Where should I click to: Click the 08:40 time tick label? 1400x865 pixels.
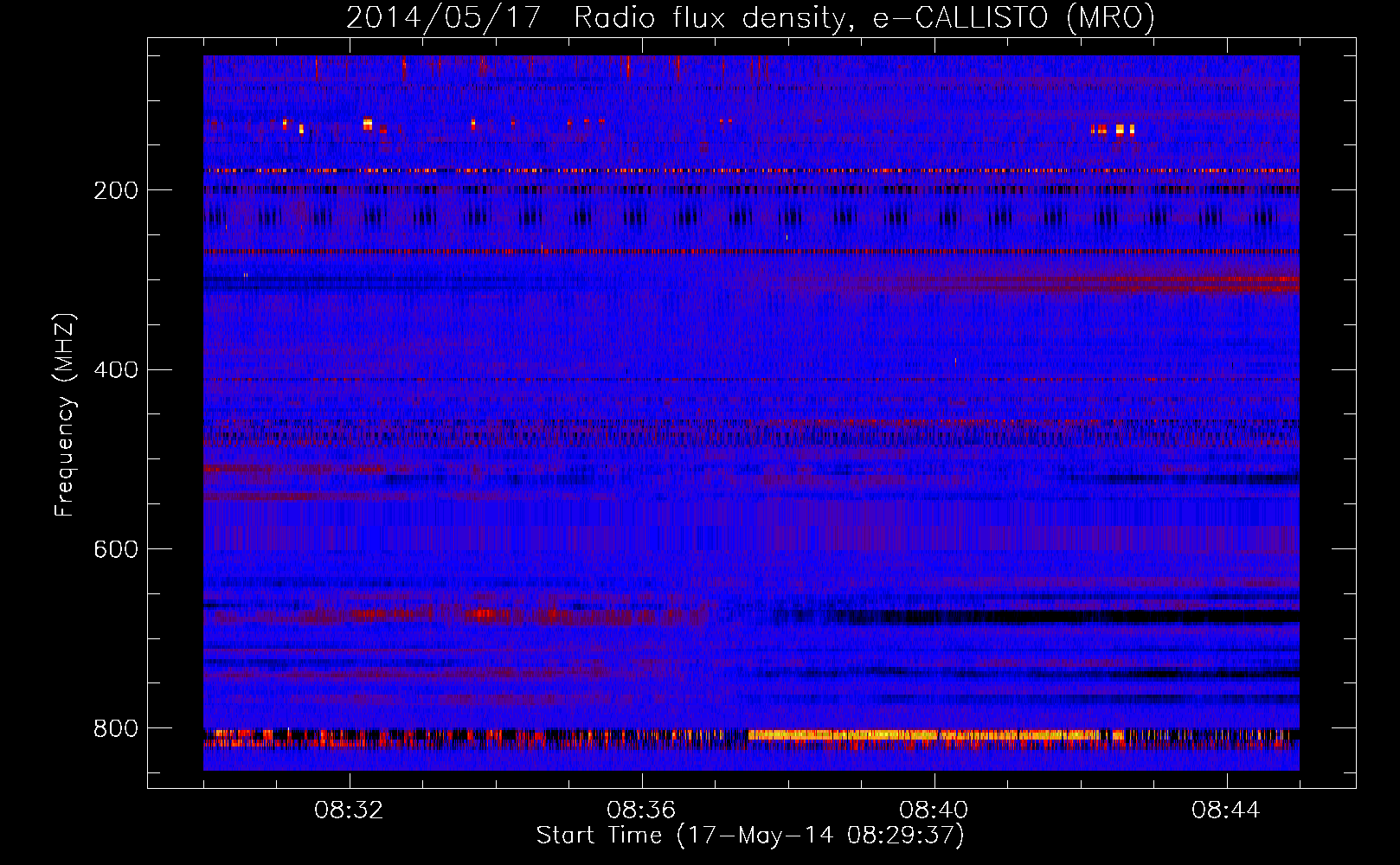point(934,811)
